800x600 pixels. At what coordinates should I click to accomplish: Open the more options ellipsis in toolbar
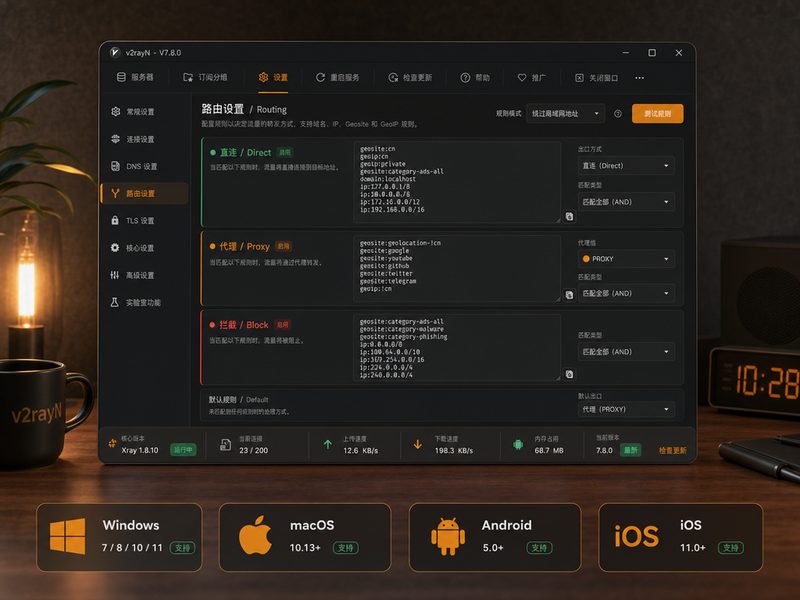point(639,78)
